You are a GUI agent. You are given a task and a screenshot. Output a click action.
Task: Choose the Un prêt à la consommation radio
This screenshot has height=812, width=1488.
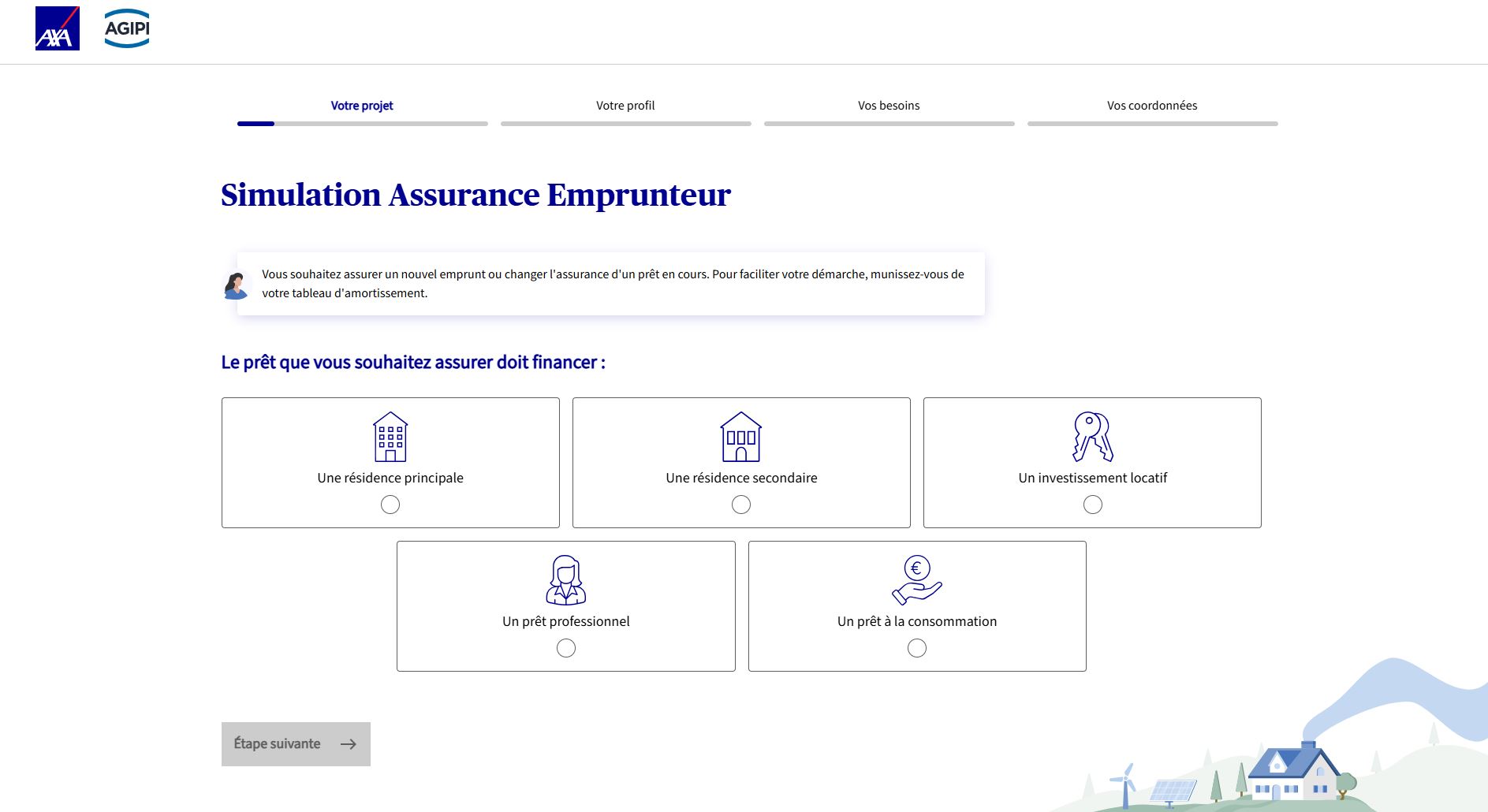pos(917,648)
